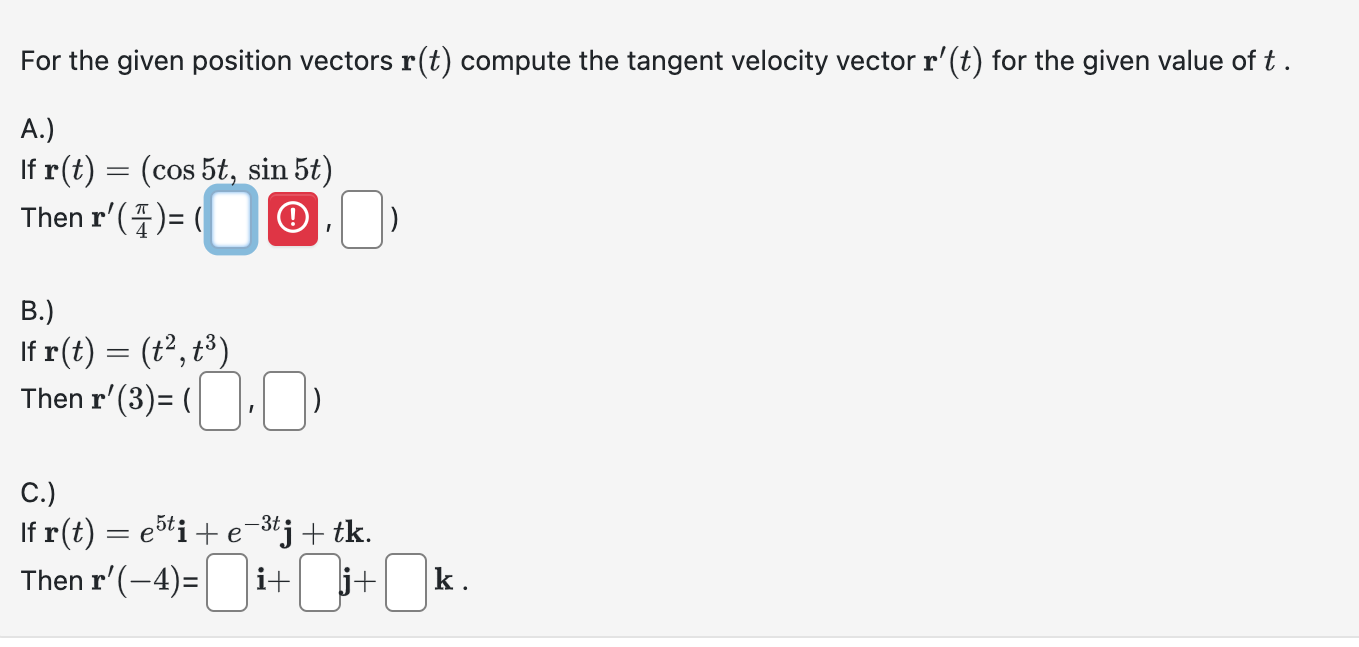Image resolution: width=1359 pixels, height=647 pixels.
Task: Select the part C.) section label
Action: coord(35,492)
